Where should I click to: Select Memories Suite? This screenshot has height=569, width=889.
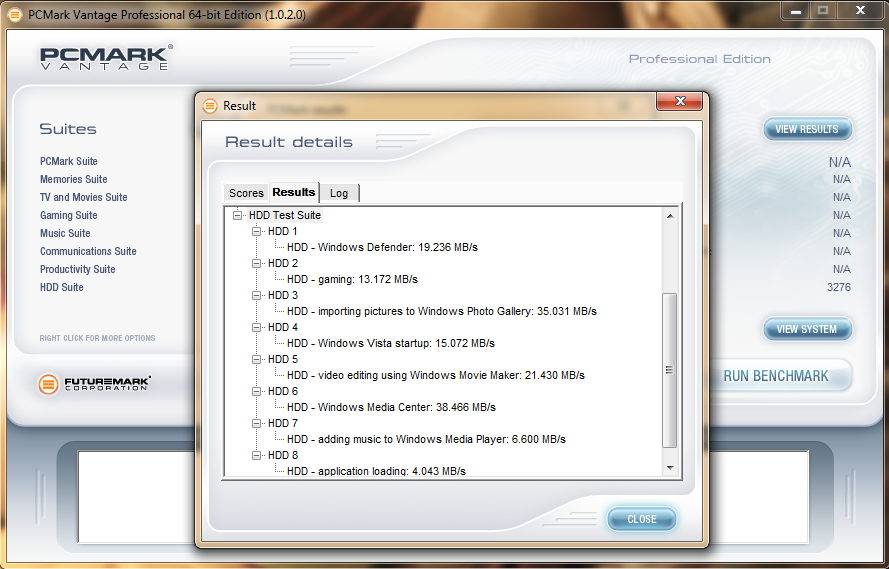click(74, 179)
